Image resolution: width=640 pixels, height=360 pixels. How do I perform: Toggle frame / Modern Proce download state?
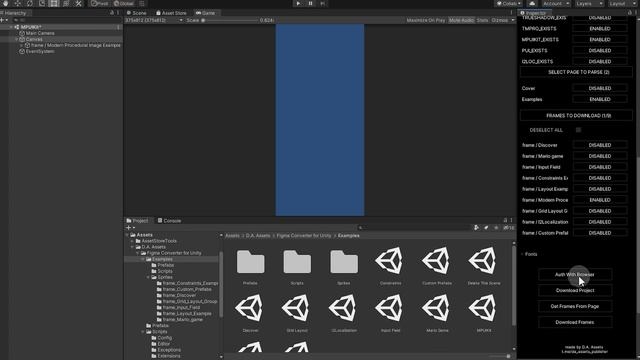pos(600,200)
